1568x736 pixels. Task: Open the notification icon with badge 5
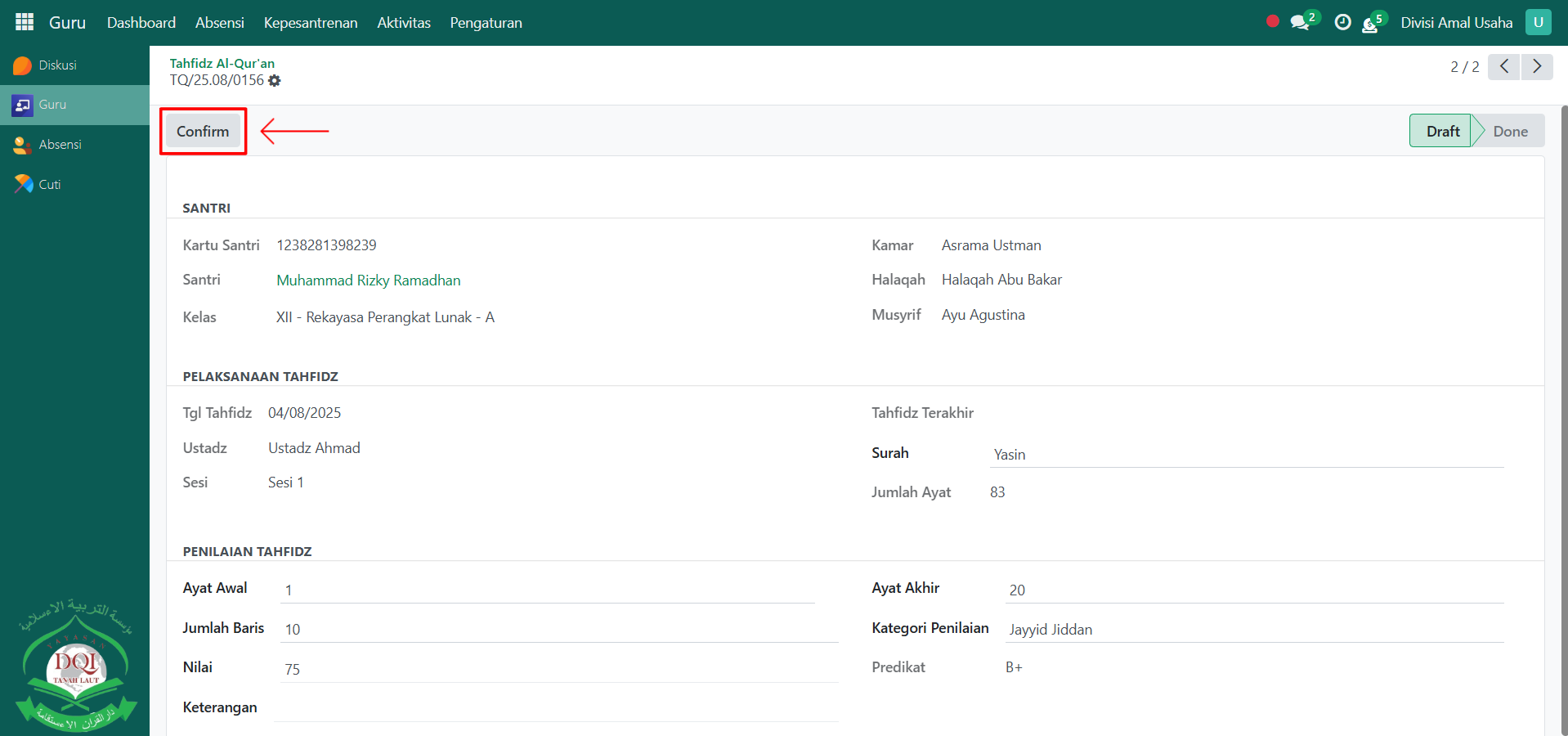(1371, 25)
